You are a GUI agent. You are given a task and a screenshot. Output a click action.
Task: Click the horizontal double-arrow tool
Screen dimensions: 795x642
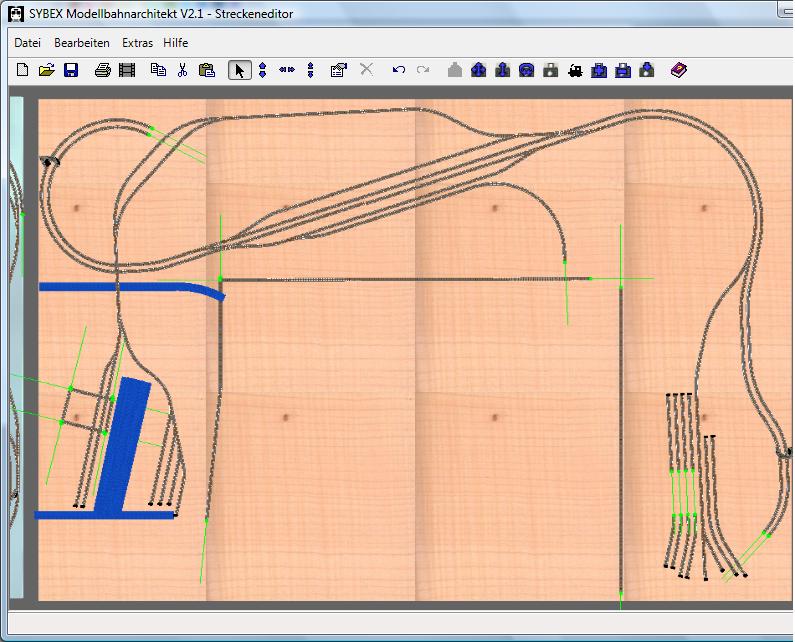tap(287, 70)
